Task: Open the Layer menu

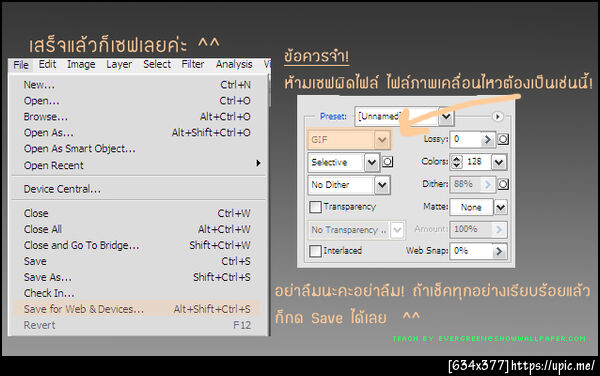Action: click(119, 64)
